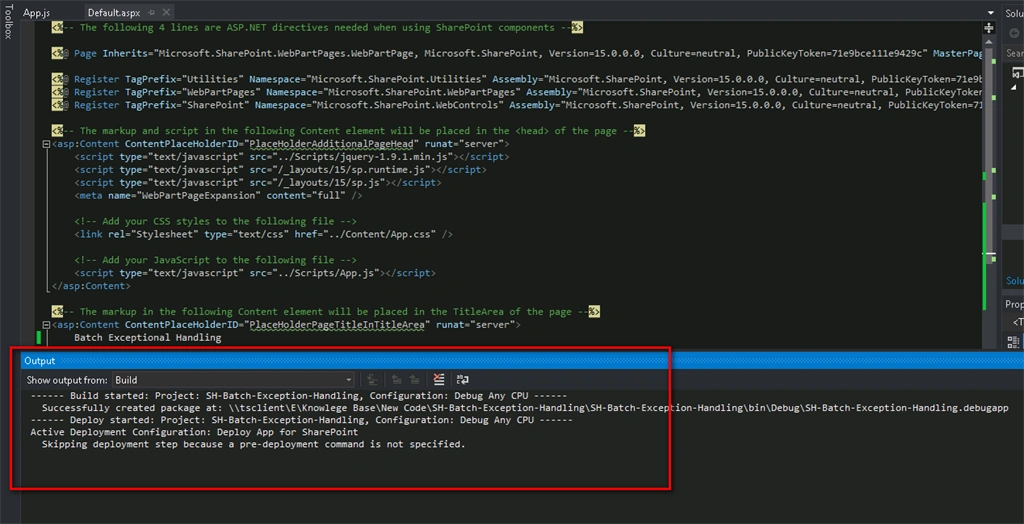Collapse the PlaceHolderAdditionalPageHead asp:Content block
Image resolution: width=1024 pixels, height=524 pixels.
tap(46, 144)
